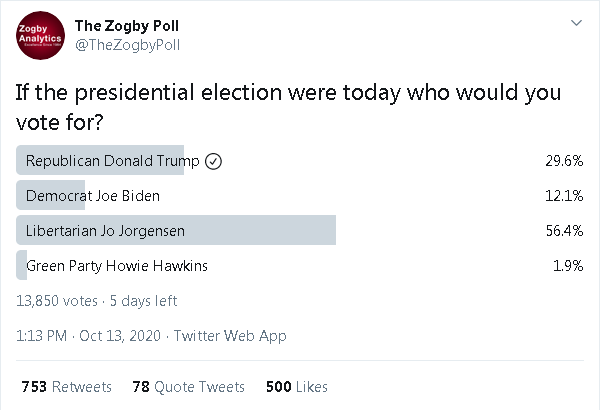Click the 12.1% result for Biden

point(564,196)
